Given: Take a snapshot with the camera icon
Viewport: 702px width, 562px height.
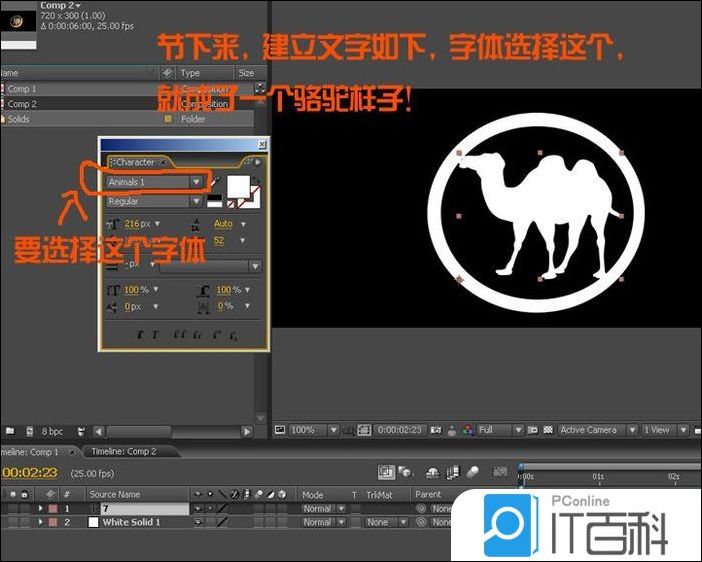Looking at the screenshot, I should click(x=436, y=430).
